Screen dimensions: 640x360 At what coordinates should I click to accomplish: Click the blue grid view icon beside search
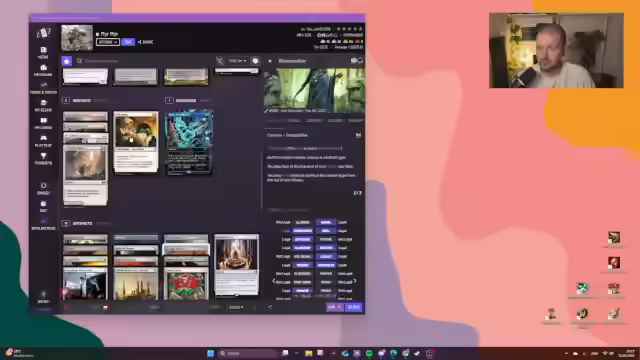pyautogui.click(x=67, y=61)
